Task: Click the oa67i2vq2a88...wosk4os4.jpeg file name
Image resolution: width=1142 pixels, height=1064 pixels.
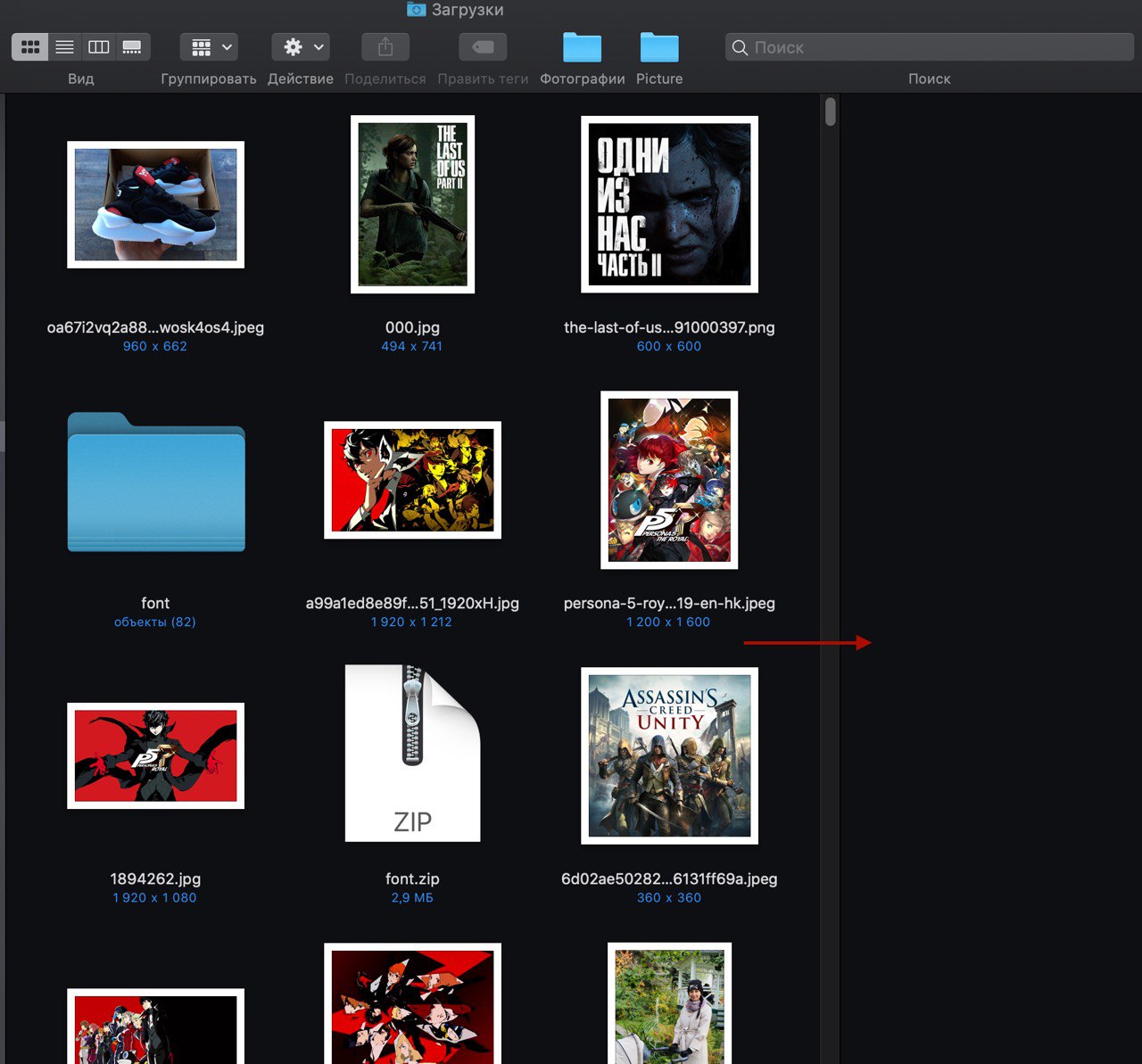Action: (155, 327)
